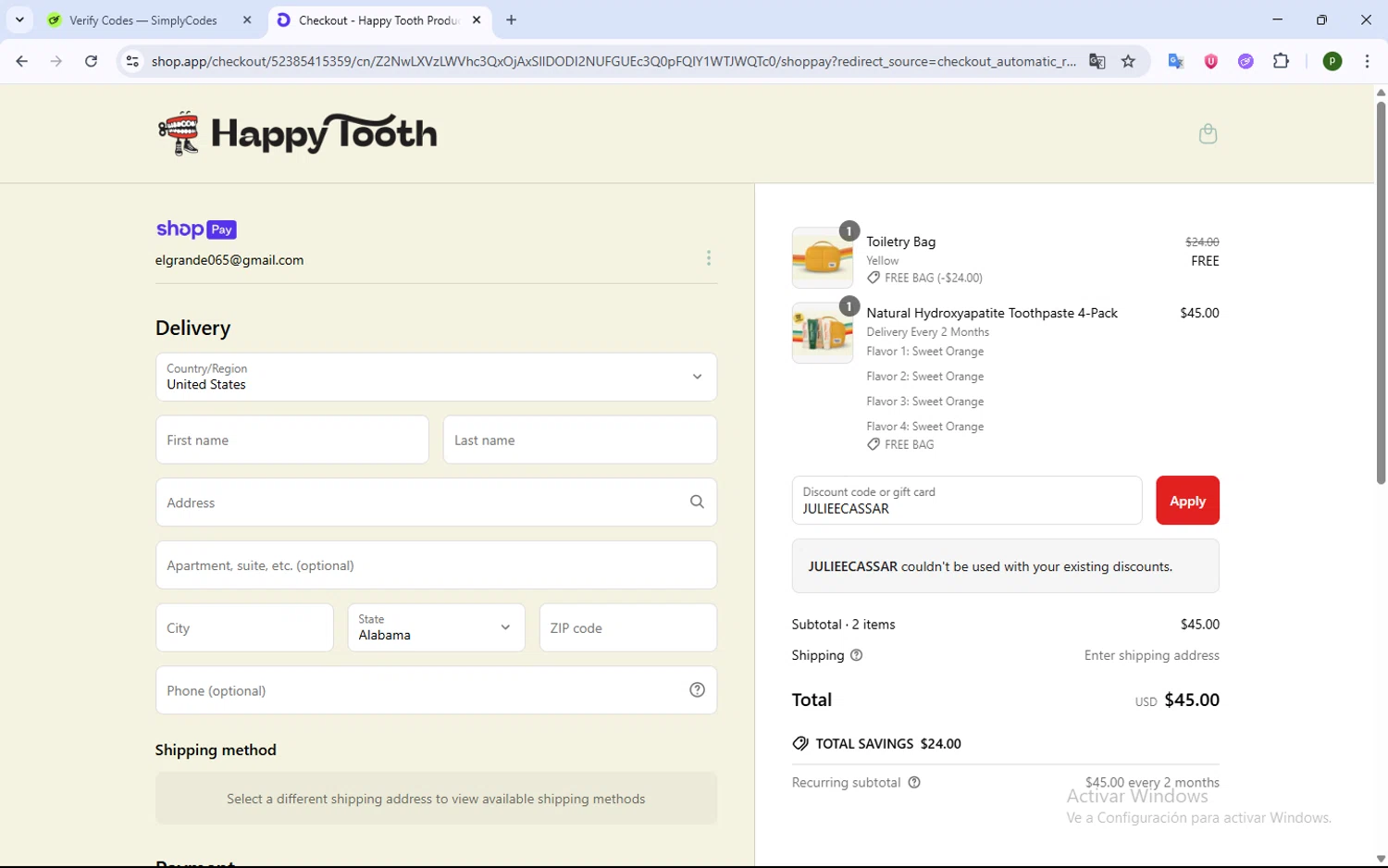This screenshot has width=1388, height=868.
Task: Click the Toiletry Bag product thumbnail
Action: (x=823, y=258)
